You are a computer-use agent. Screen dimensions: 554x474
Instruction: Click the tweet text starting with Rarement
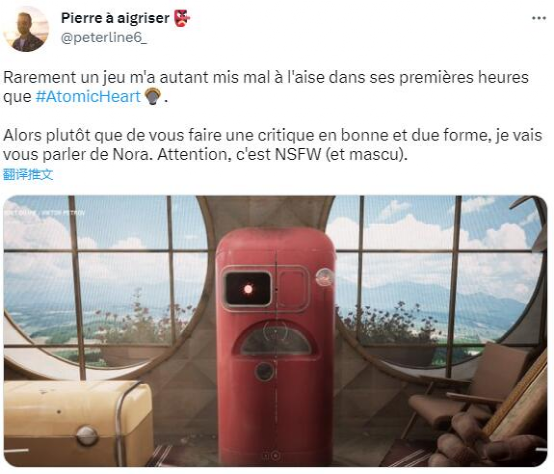pos(266,87)
